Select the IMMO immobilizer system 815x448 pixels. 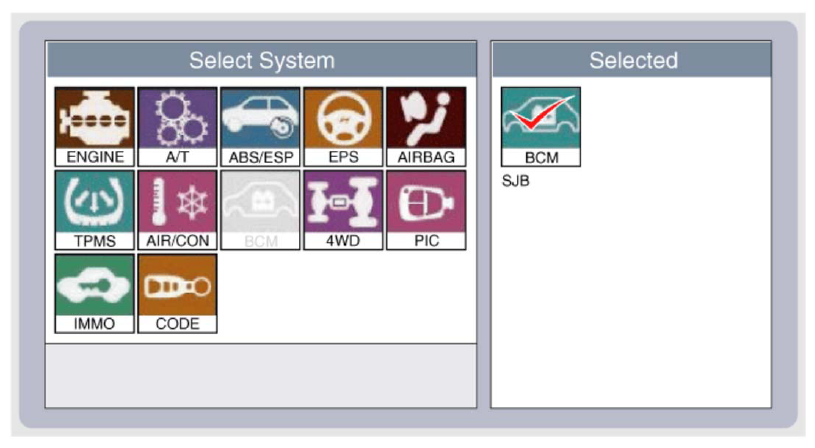tap(95, 293)
